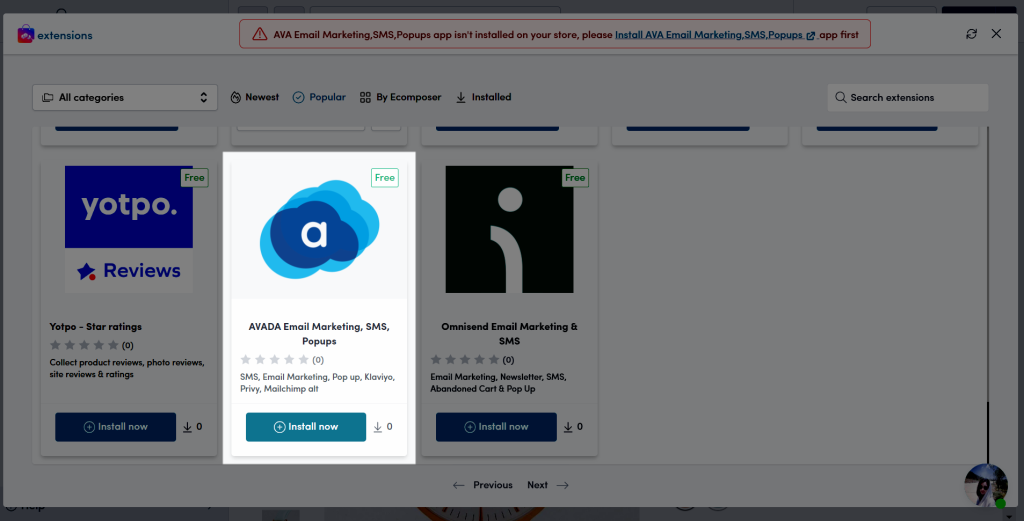This screenshot has width=1024, height=521.
Task: Click the flame icon beside Newest
Action: tap(236, 97)
